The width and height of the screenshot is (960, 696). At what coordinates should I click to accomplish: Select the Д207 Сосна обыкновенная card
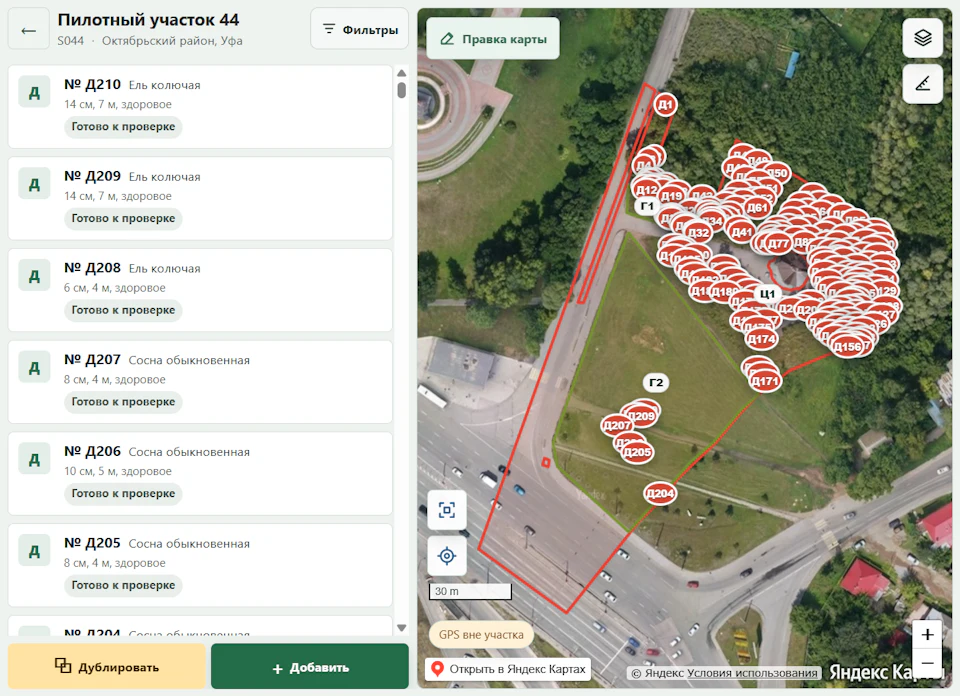pos(200,382)
